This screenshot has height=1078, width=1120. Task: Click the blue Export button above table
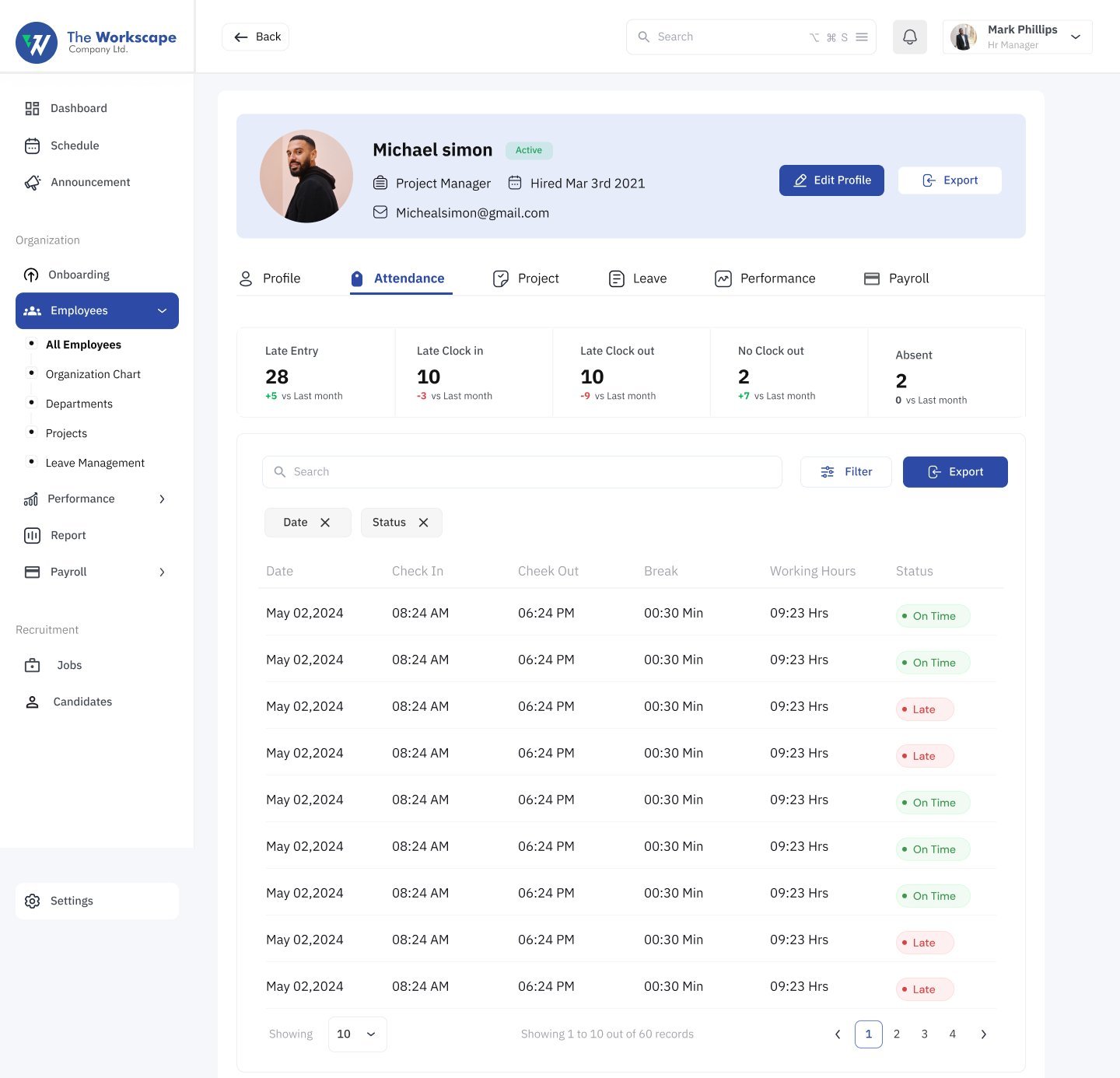[955, 472]
